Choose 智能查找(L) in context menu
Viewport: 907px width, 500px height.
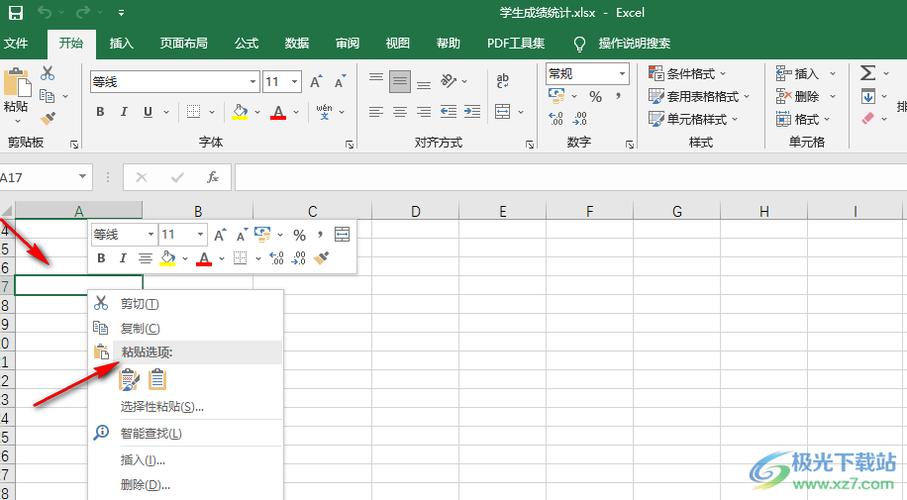185,433
